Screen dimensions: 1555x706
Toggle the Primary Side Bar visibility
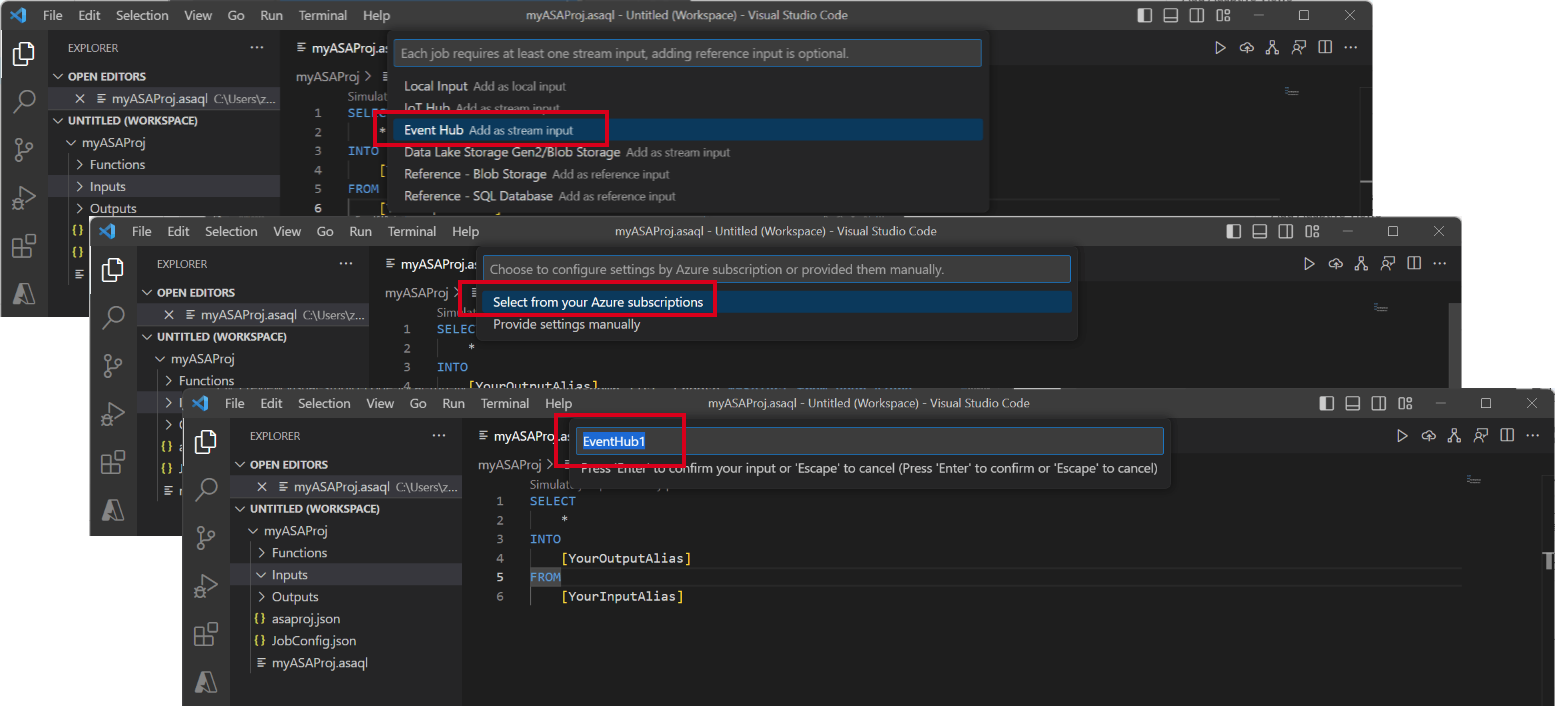click(x=1327, y=403)
